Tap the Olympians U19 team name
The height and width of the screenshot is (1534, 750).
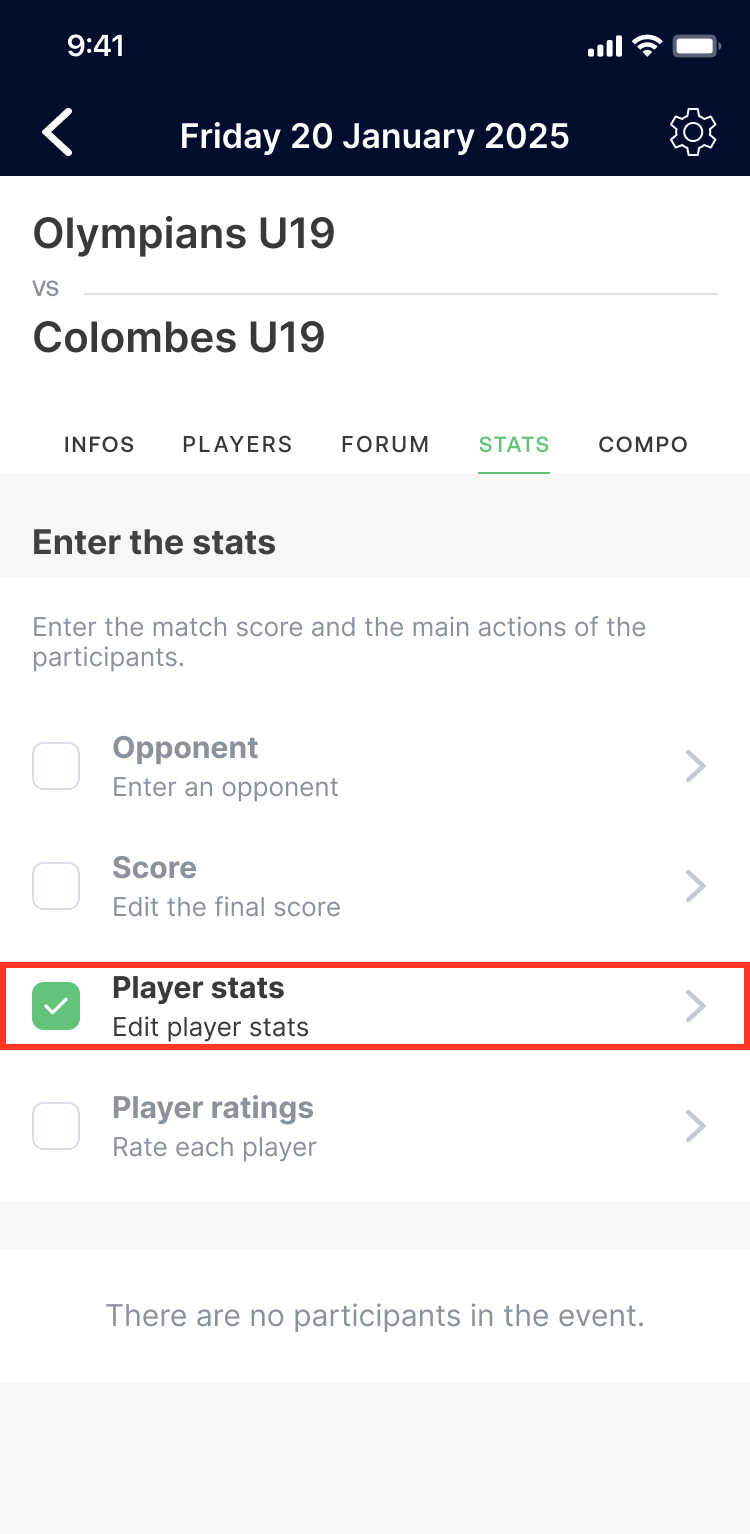click(184, 234)
